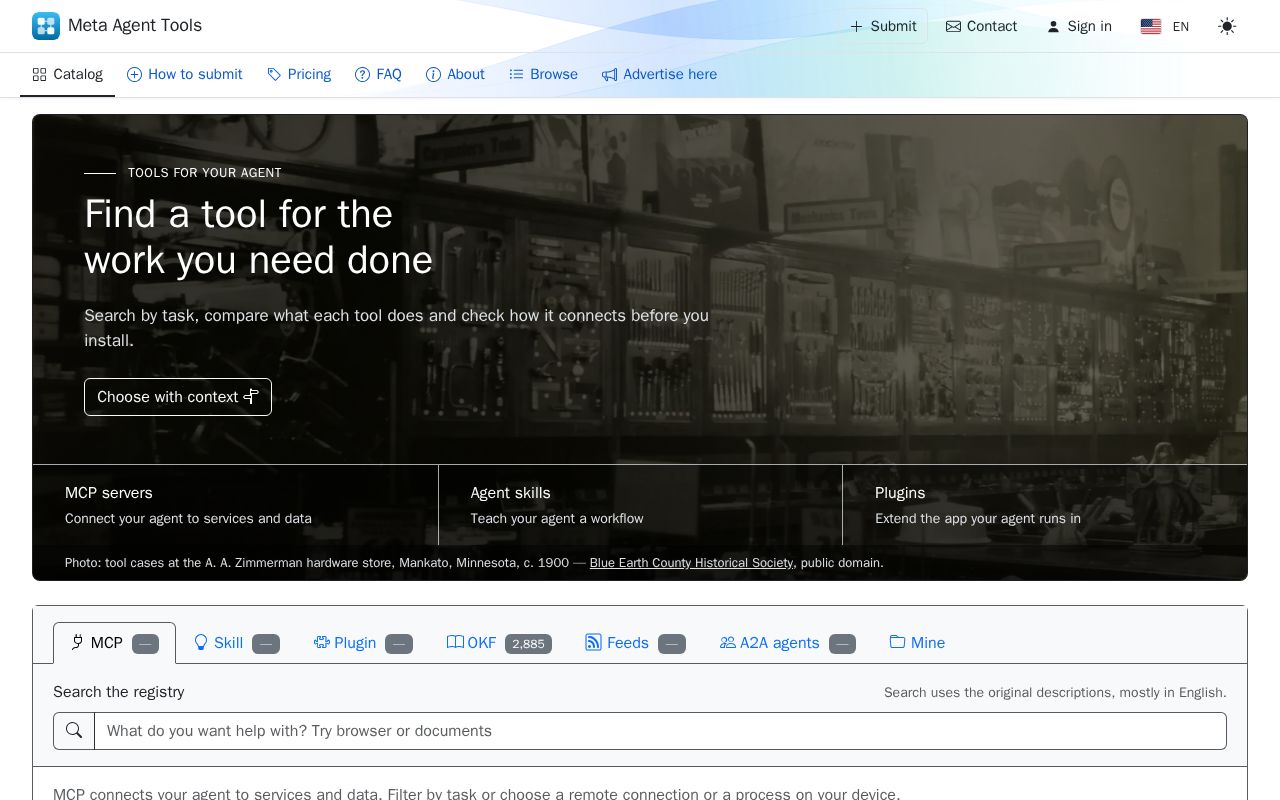This screenshot has width=1280, height=800.
Task: Click the 'TOOLS FOR YOUR AGENT' label
Action: (x=205, y=173)
